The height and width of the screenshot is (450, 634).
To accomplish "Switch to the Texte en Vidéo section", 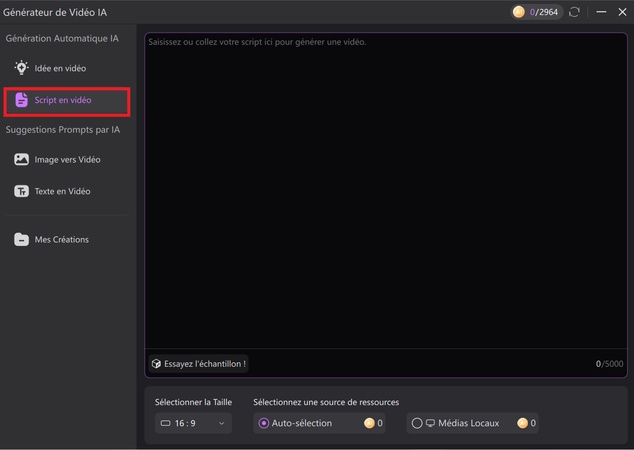I will (x=62, y=191).
